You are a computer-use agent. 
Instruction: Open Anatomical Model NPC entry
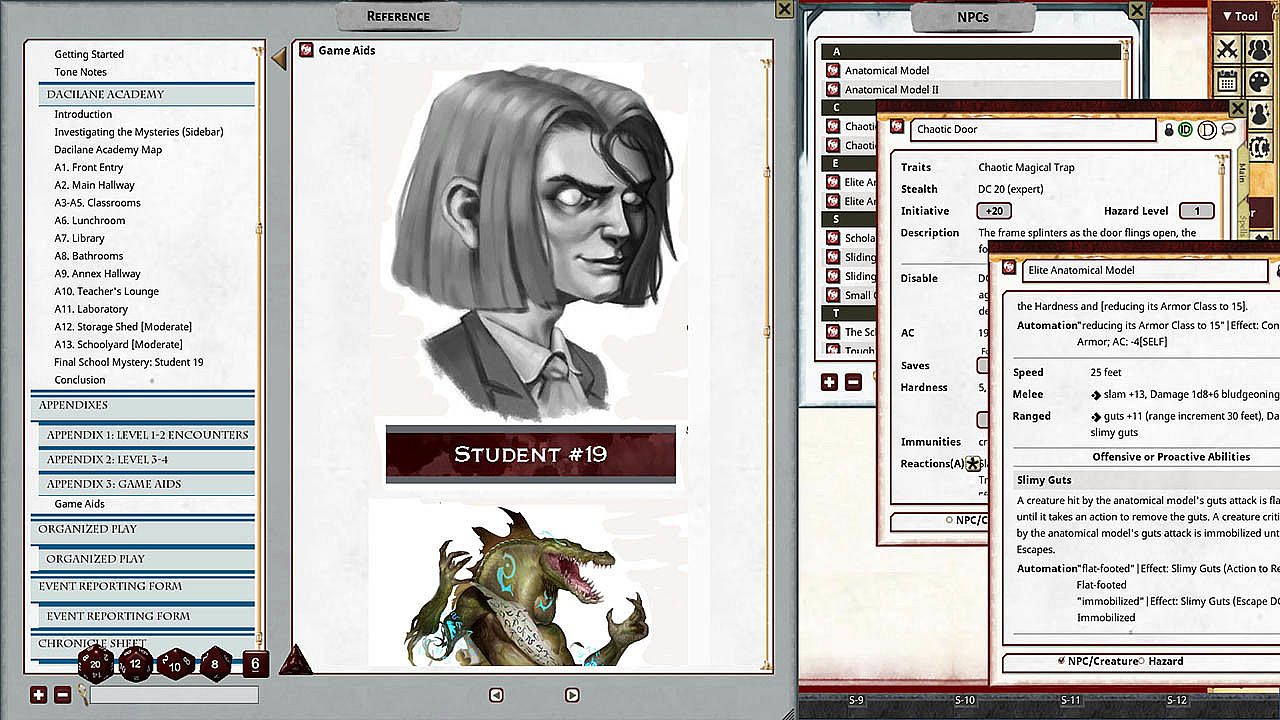(x=886, y=71)
